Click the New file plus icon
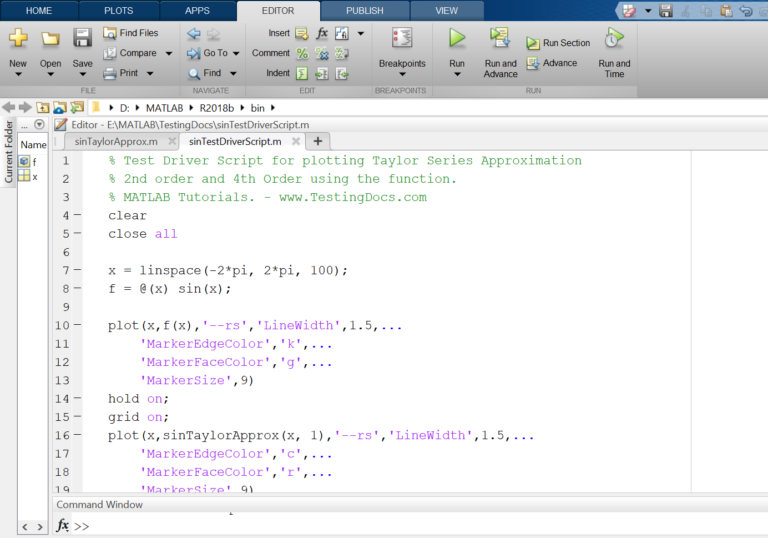 (18, 38)
